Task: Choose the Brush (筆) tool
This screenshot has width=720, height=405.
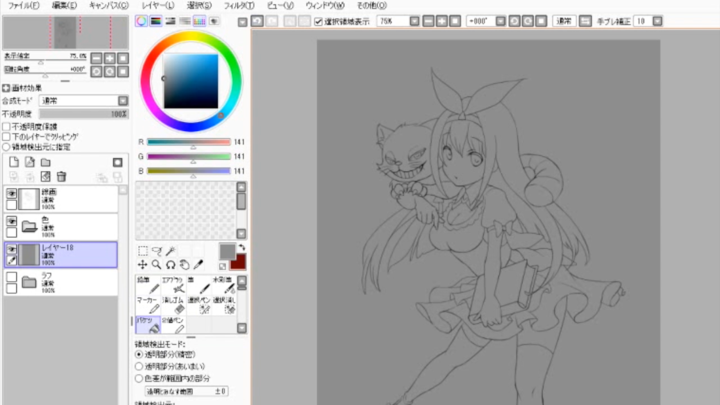Action: (198, 285)
